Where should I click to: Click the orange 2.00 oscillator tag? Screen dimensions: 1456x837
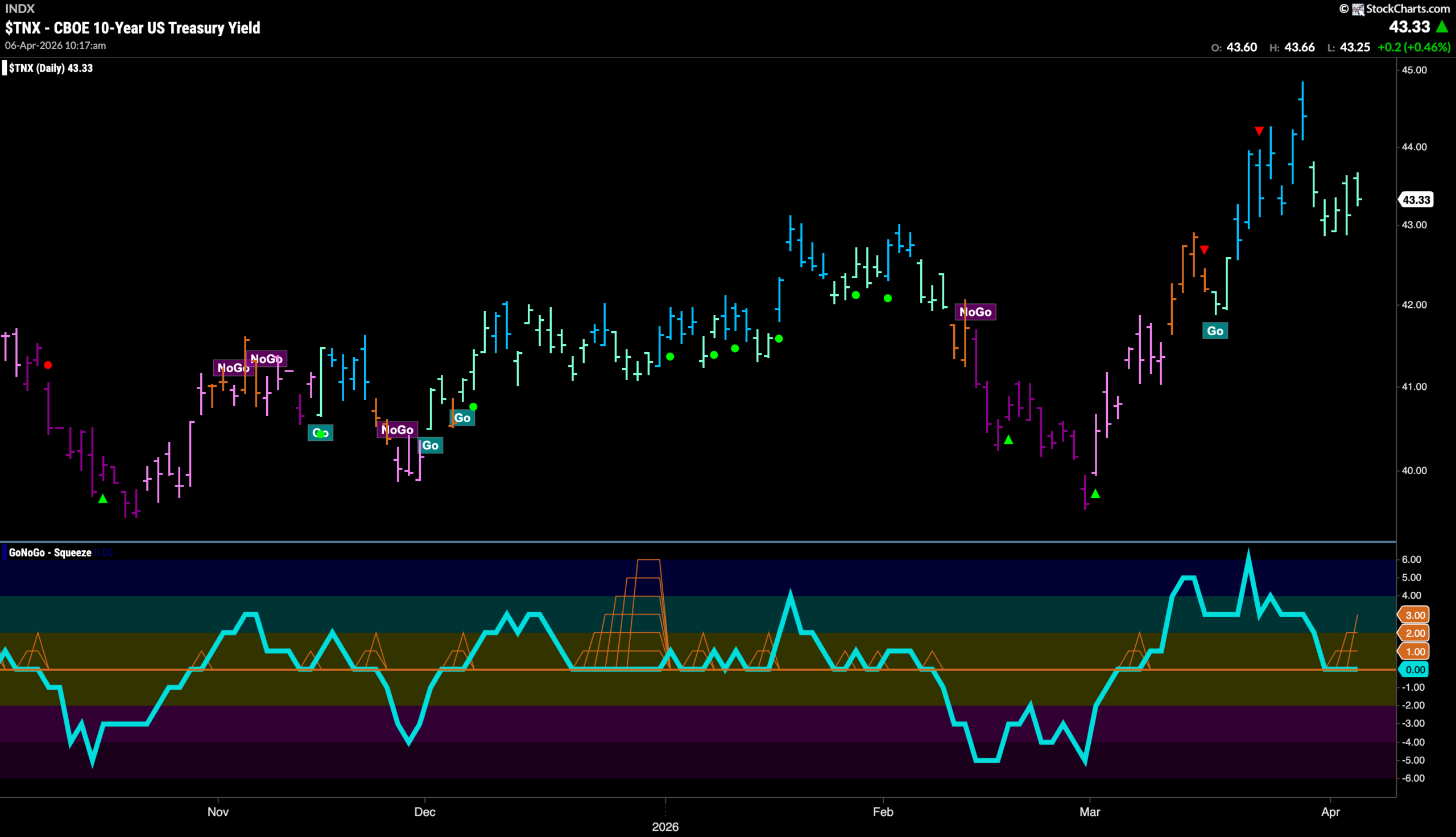click(x=1414, y=633)
